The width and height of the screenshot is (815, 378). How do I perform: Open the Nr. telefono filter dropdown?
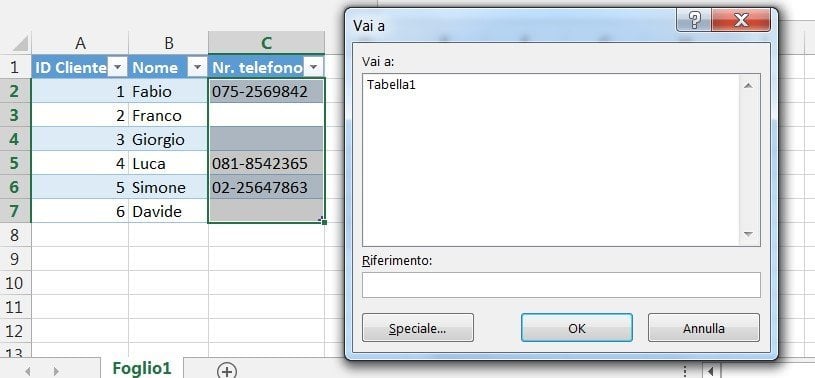[313, 67]
